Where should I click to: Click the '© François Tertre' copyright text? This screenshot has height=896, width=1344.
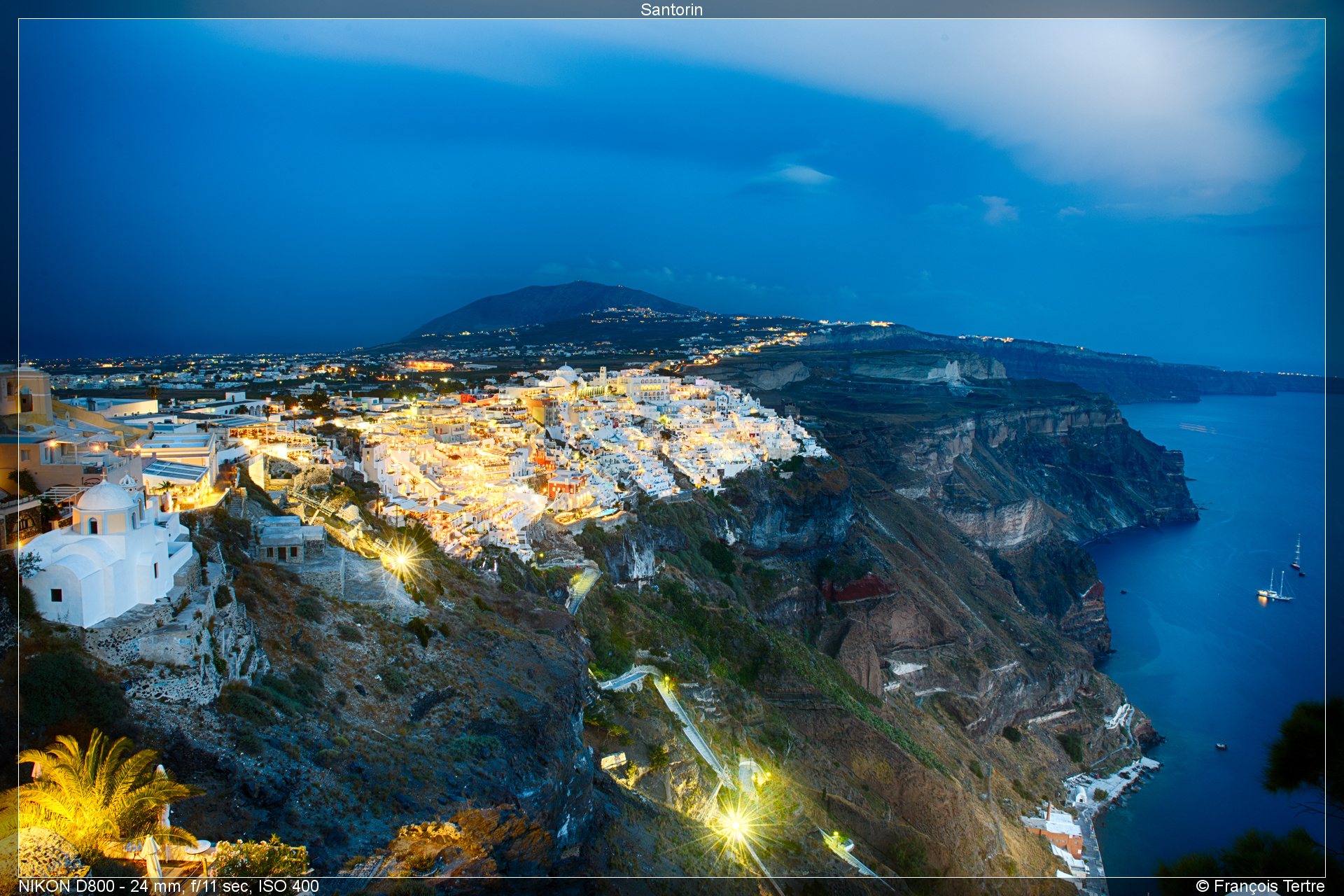coord(1260,886)
